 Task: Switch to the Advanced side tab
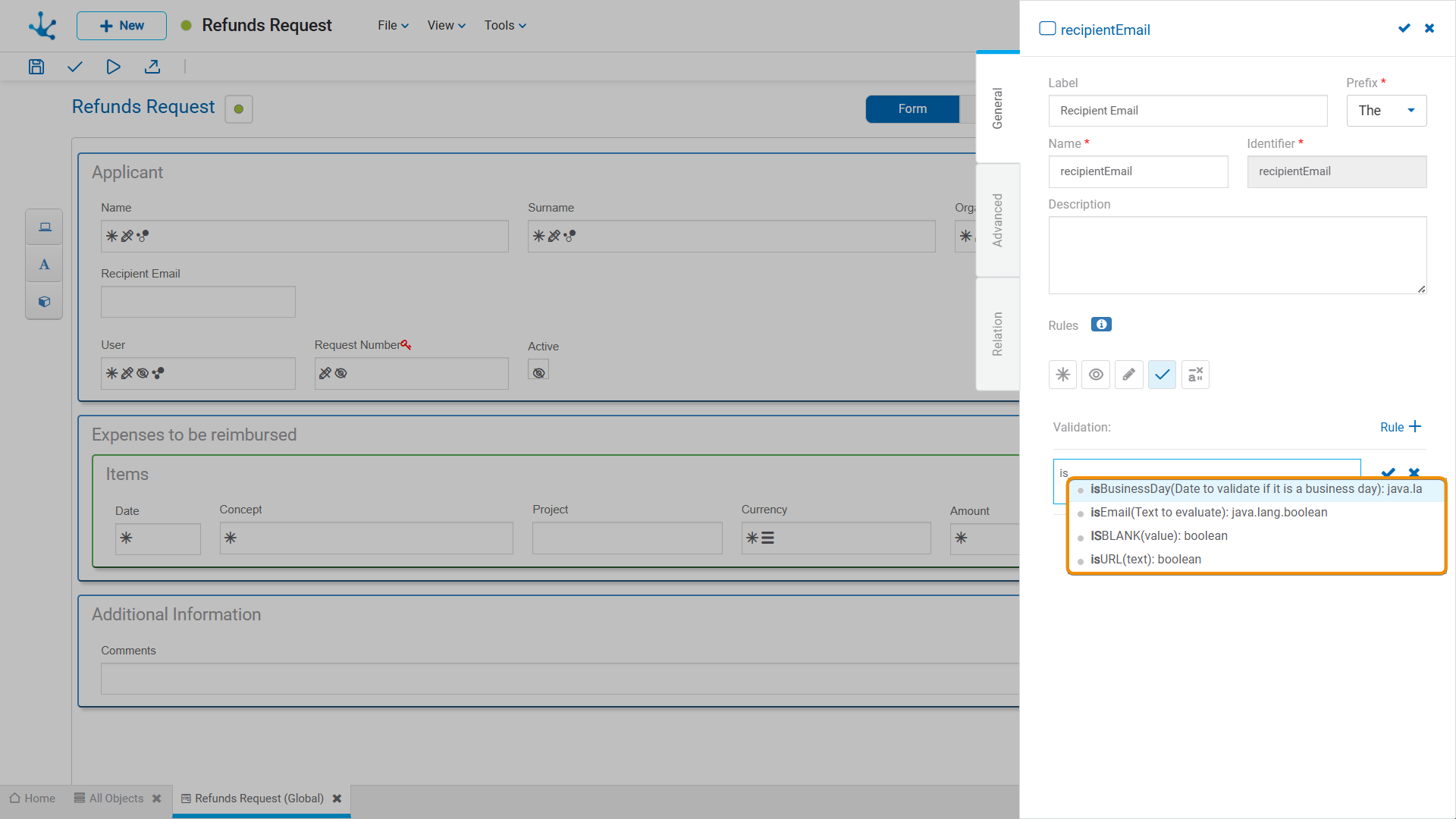[998, 220]
